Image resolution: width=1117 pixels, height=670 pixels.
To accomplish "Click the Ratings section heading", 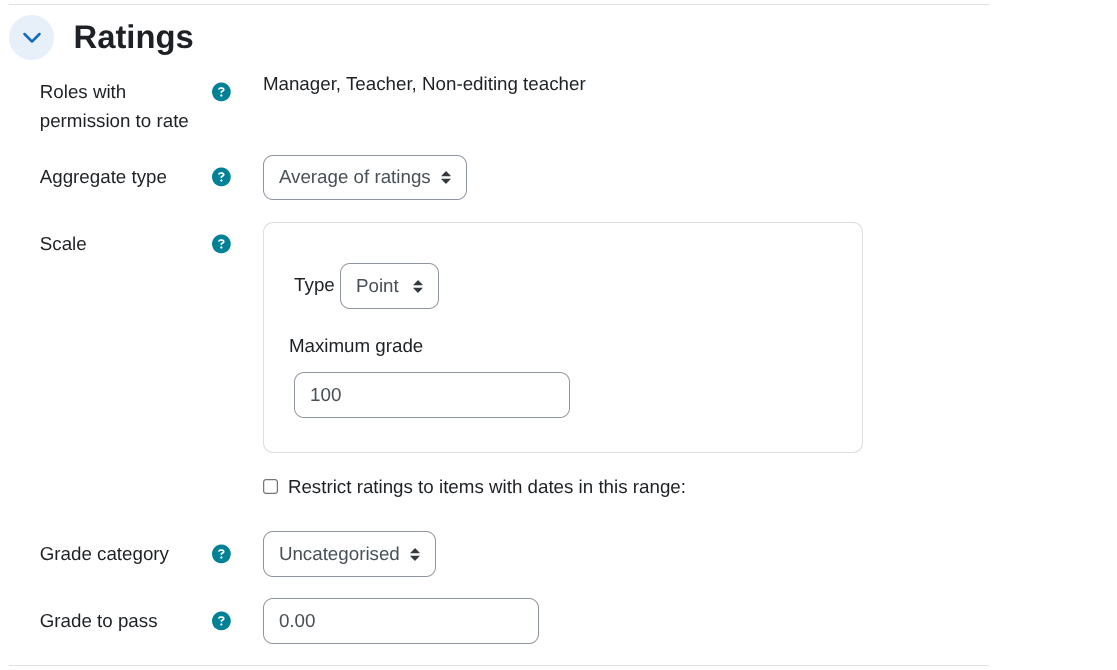I will [133, 37].
